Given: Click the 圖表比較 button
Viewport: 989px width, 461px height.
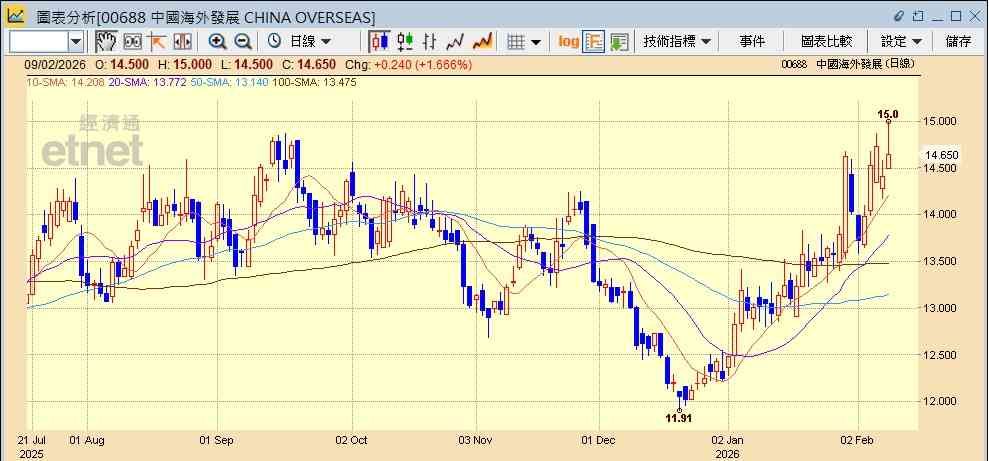Looking at the screenshot, I should pos(826,42).
